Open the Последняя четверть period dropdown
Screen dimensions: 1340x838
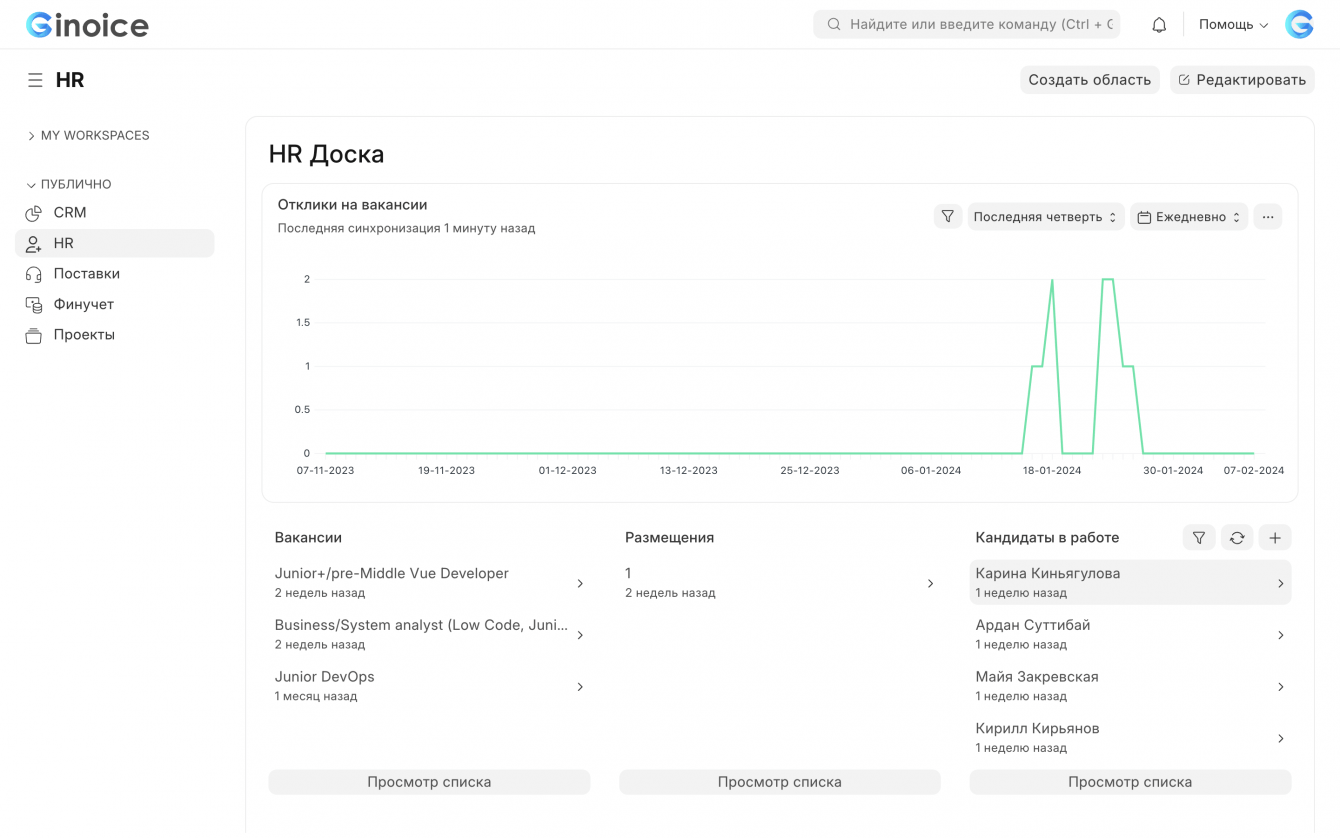tap(1045, 217)
